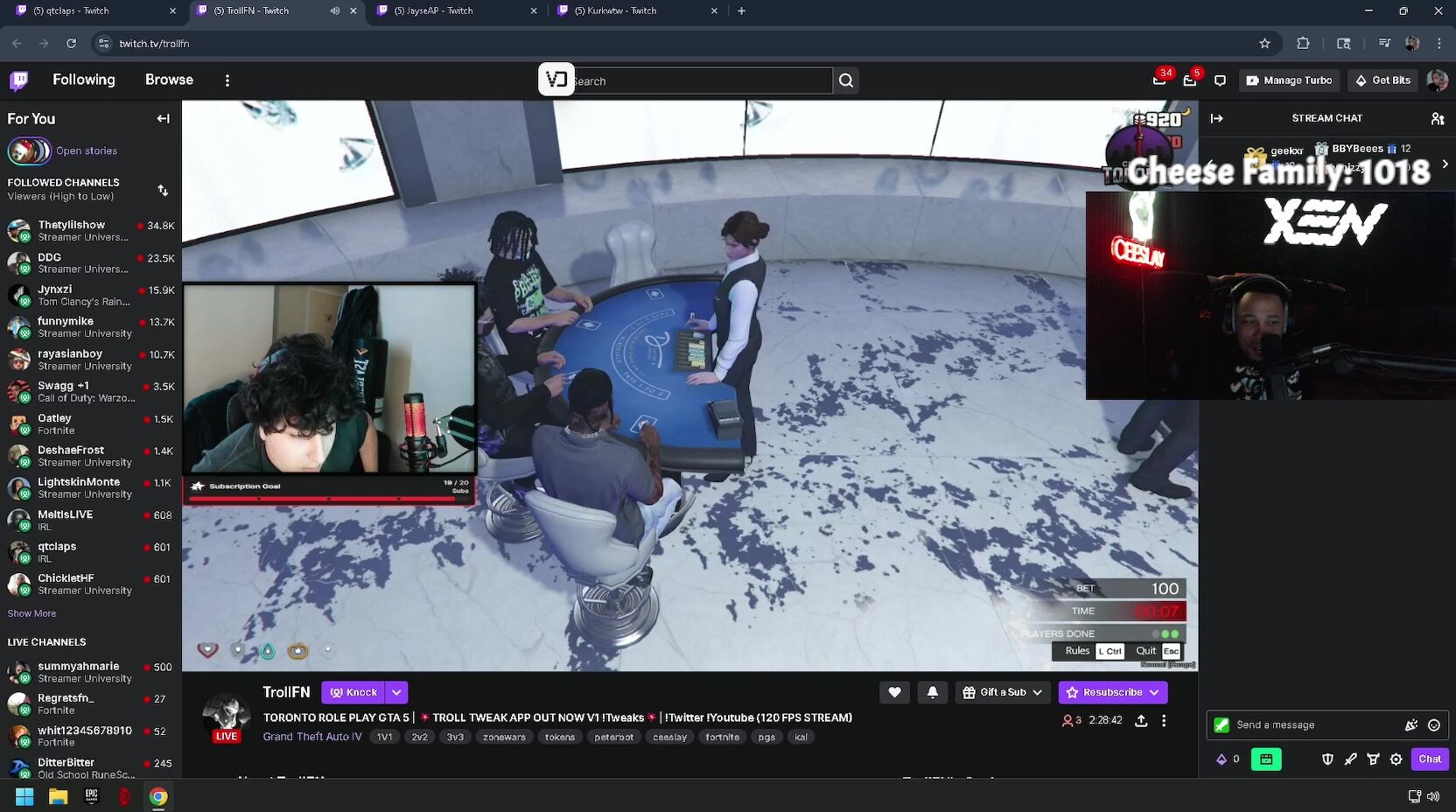Click Manage Turbo
1456x812 pixels.
[x=1289, y=80]
